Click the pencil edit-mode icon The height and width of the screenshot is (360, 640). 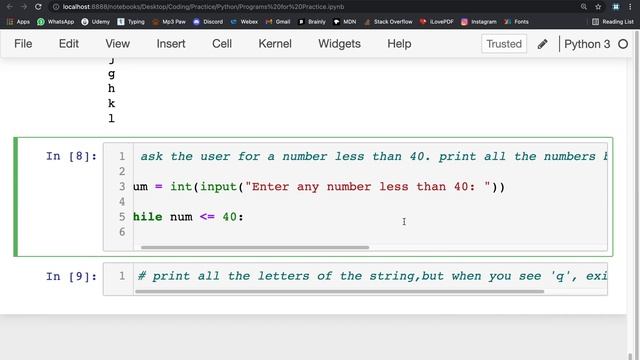[x=542, y=44]
